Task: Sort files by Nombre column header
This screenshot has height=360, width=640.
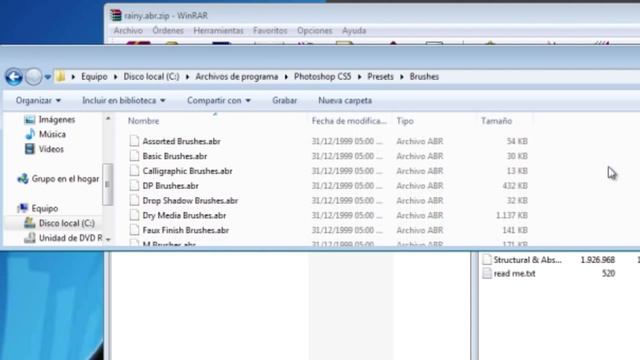Action: coord(144,121)
